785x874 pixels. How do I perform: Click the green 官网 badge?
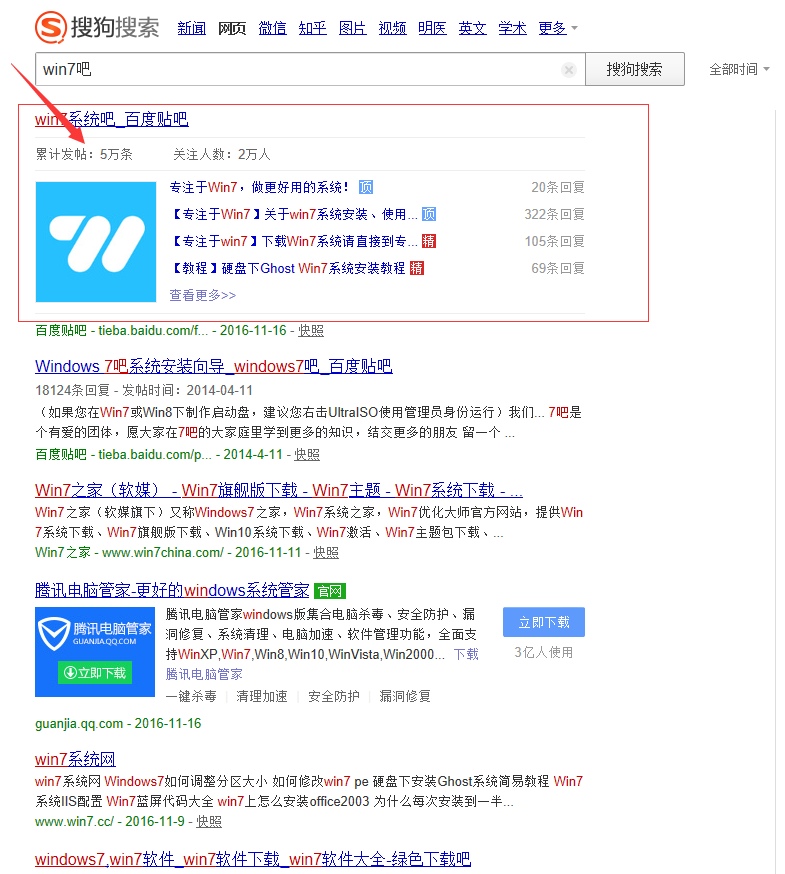(x=330, y=591)
